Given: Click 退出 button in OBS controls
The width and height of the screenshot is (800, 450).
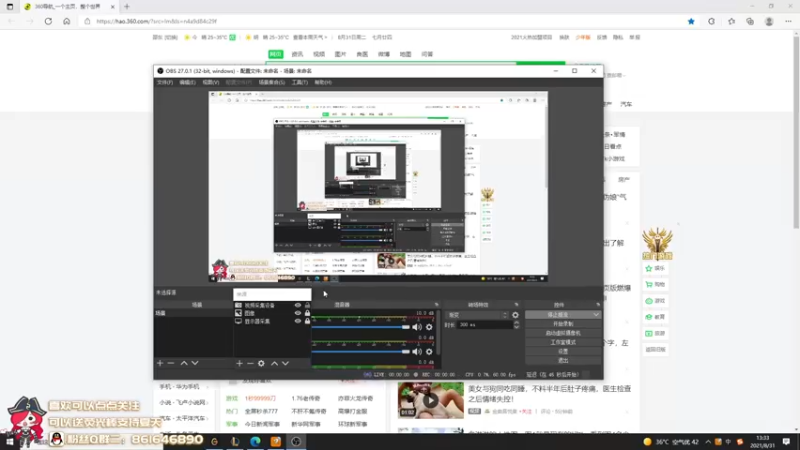Looking at the screenshot, I should [x=563, y=361].
